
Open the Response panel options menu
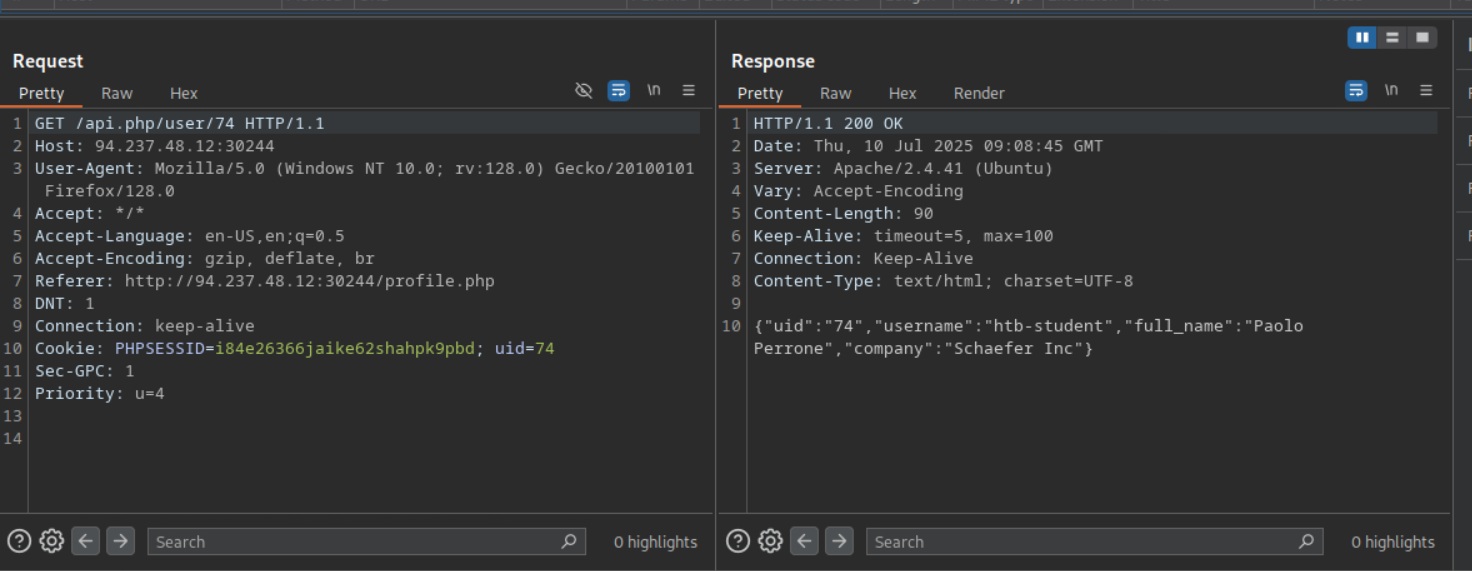tap(1426, 91)
